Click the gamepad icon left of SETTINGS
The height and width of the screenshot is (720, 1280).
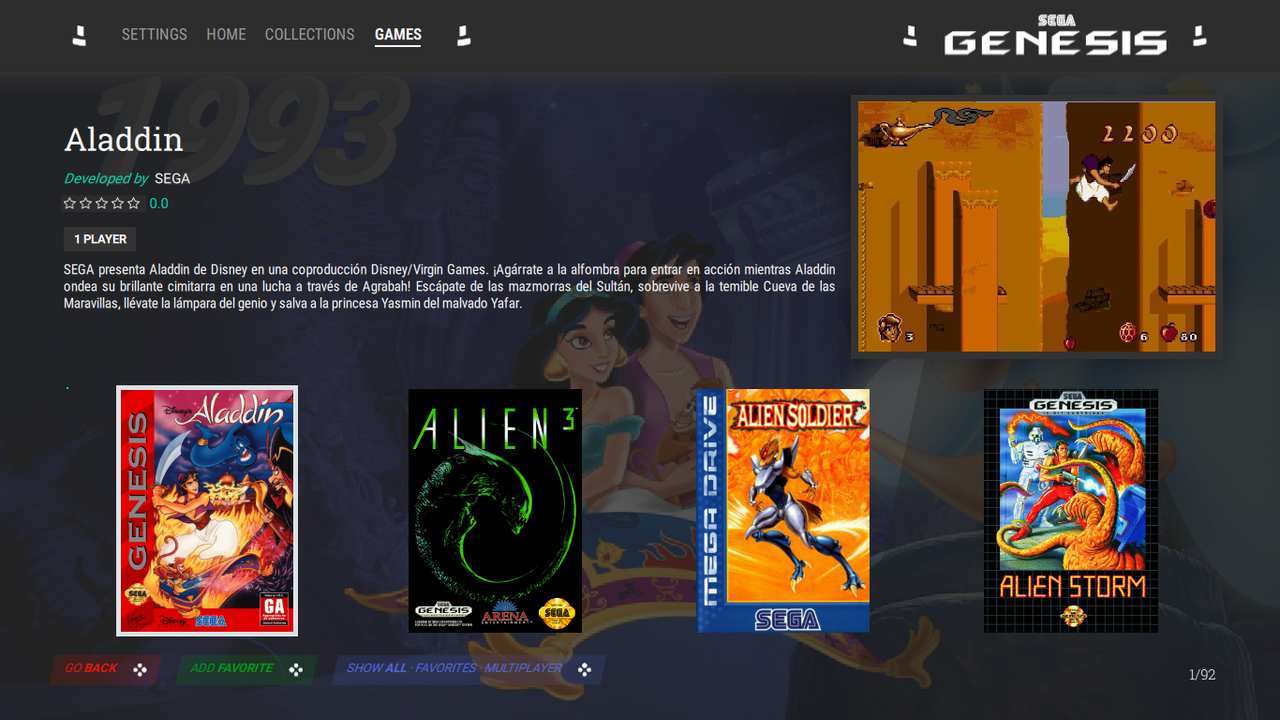click(80, 34)
